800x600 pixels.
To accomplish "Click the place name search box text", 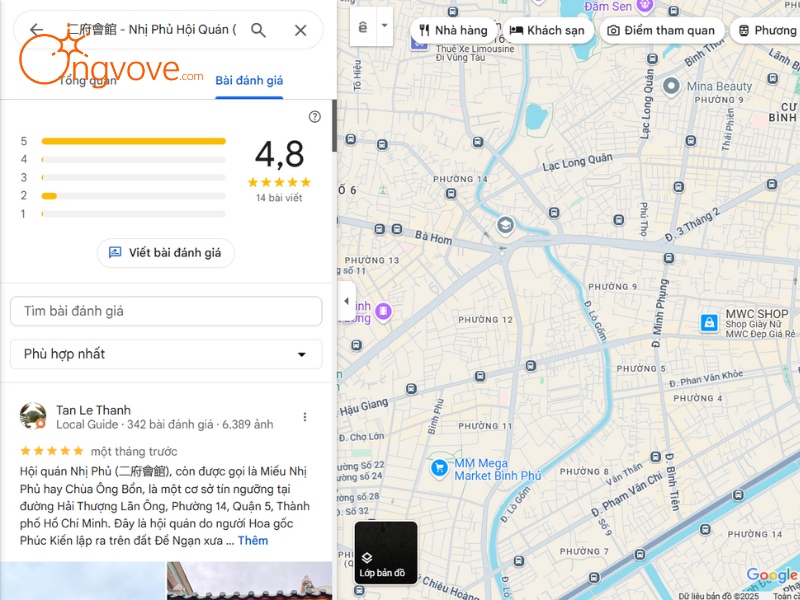I will click(152, 30).
